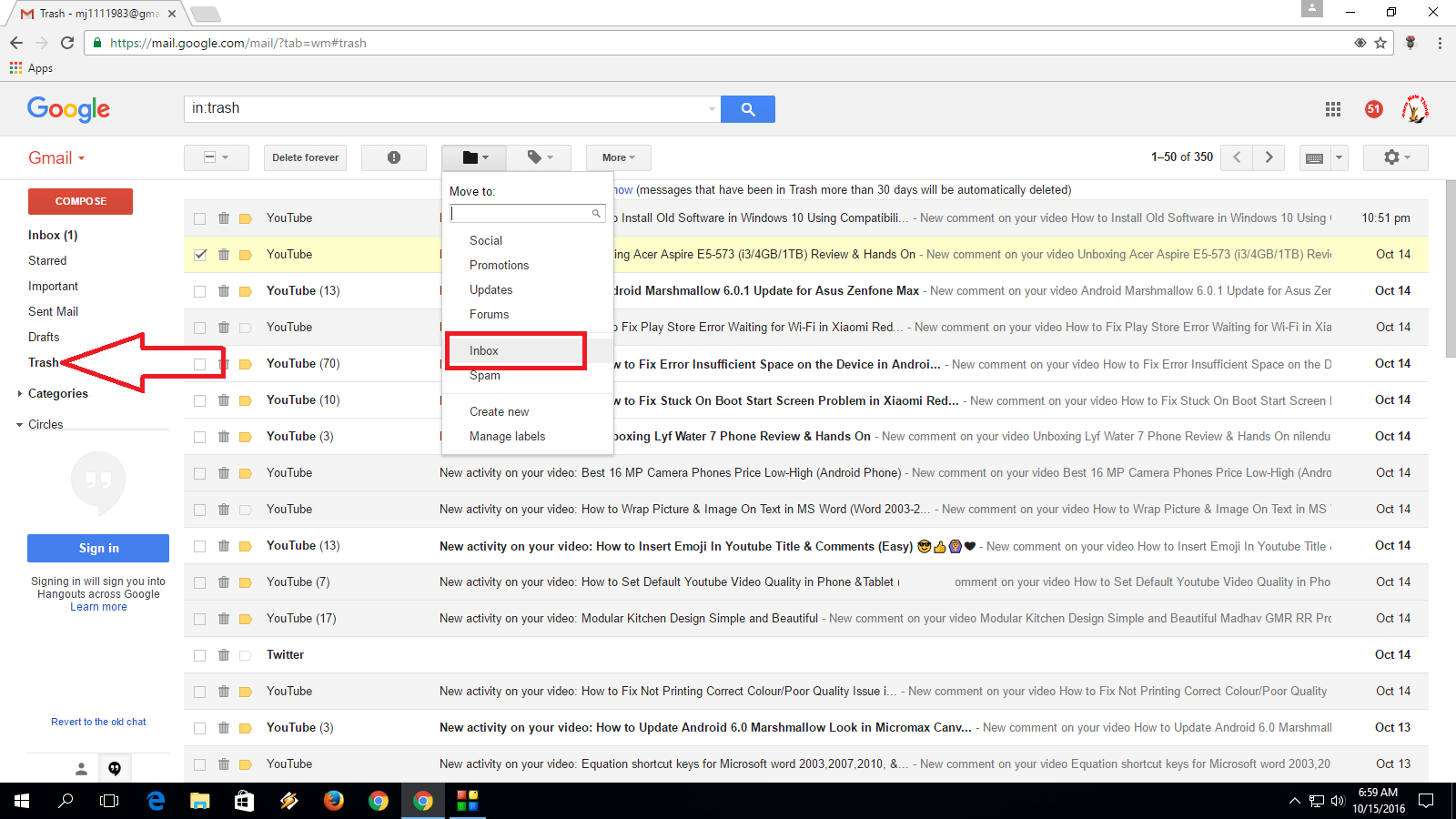Choose Spam from the Move to menu
The width and height of the screenshot is (1456, 819).
pos(485,375)
